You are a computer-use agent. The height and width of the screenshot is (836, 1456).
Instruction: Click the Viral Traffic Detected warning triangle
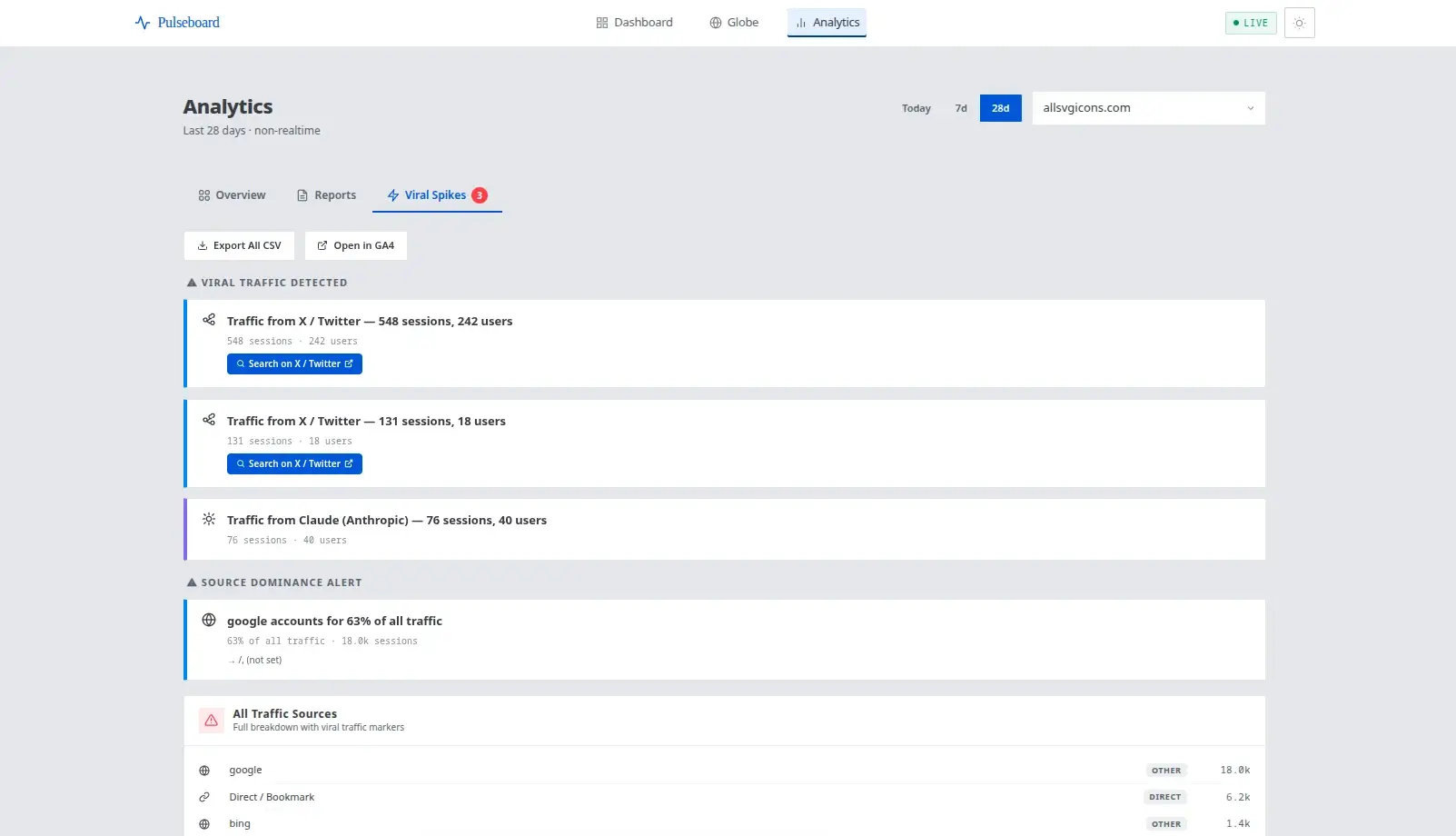click(x=192, y=283)
